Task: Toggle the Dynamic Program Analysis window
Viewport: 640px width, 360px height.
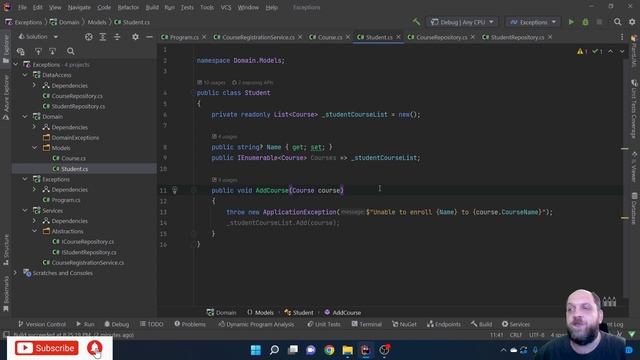Action: (256, 324)
